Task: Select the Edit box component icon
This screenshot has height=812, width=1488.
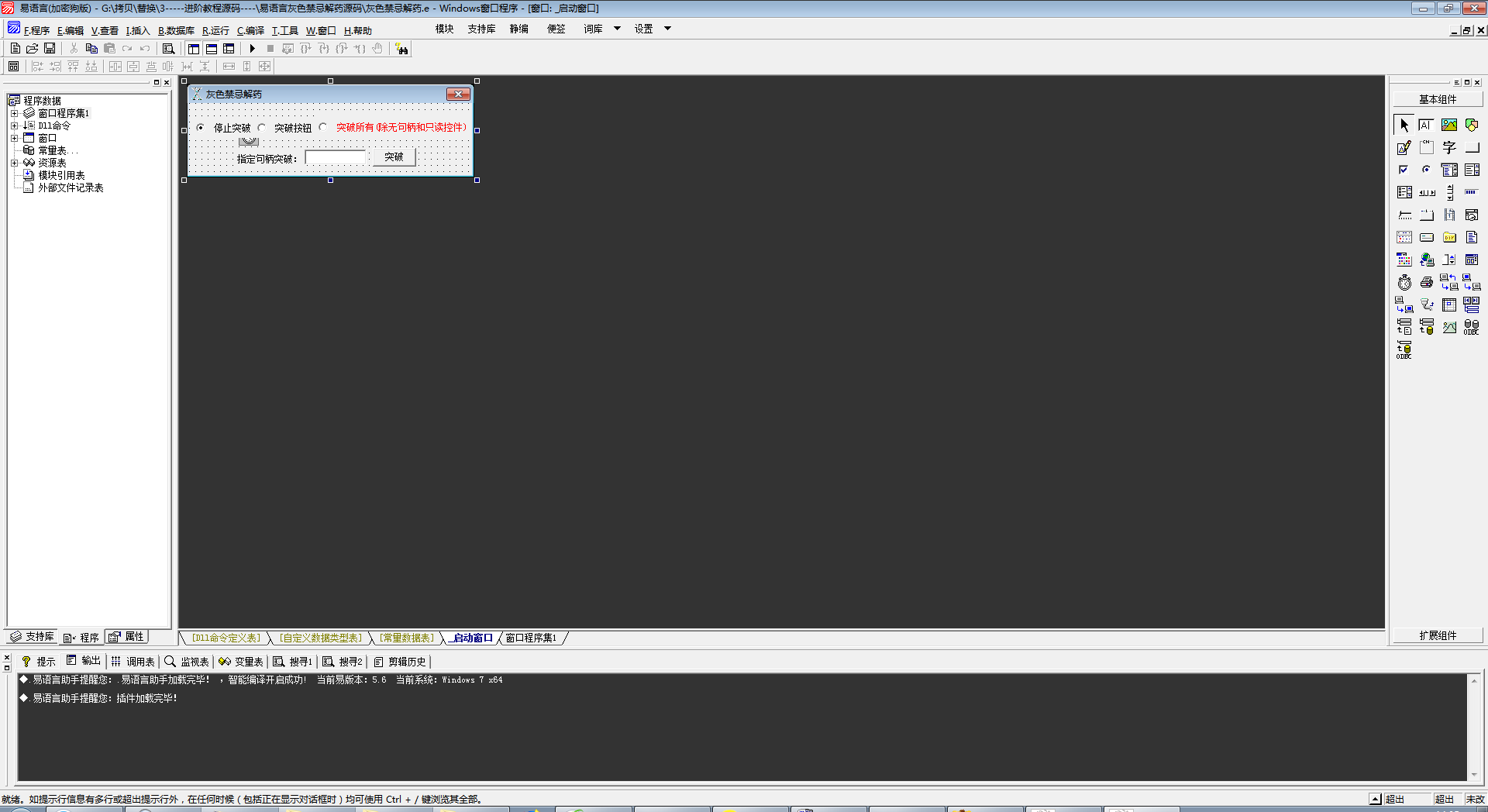Action: (1427, 125)
